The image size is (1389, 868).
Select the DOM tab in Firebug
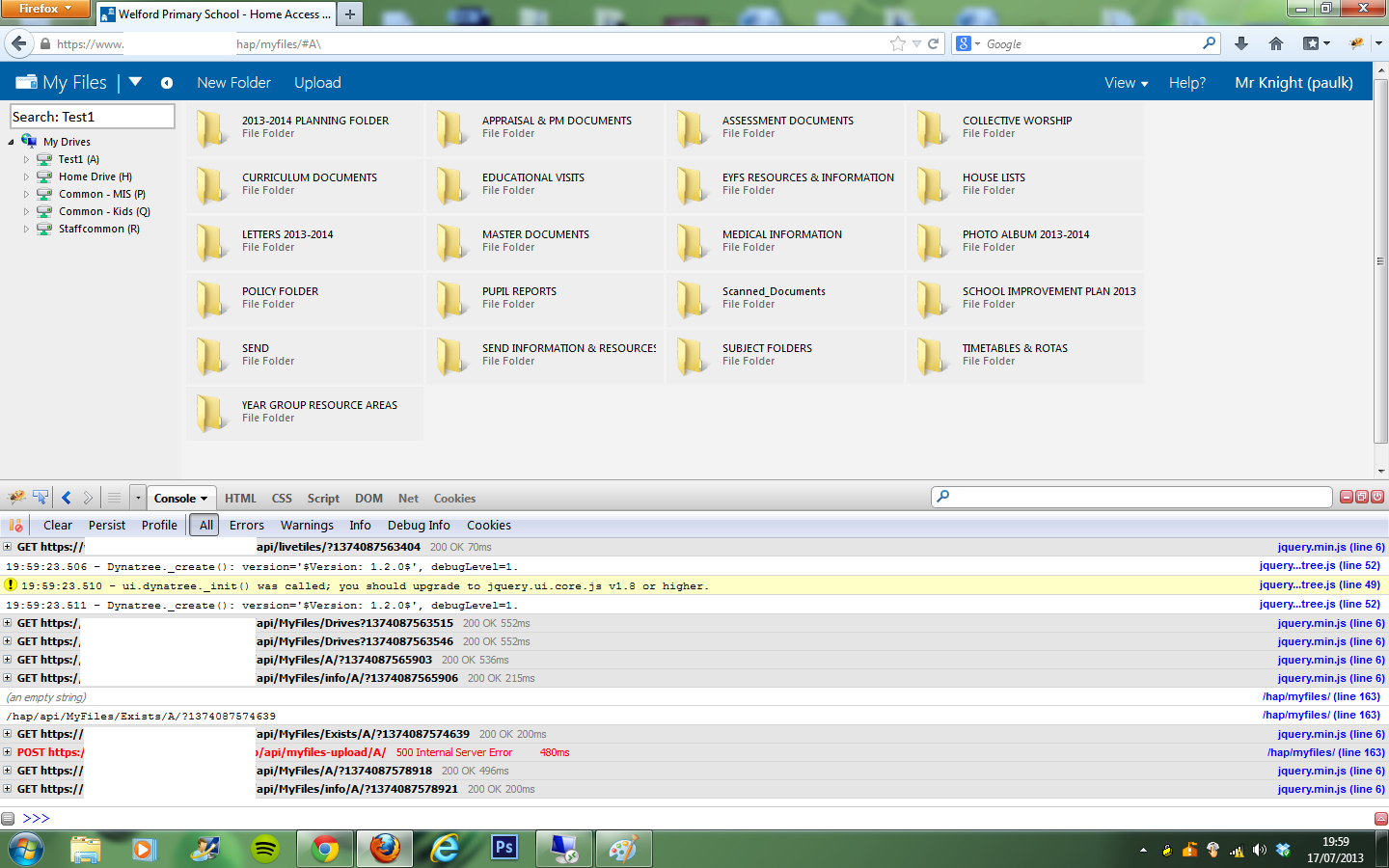pos(368,498)
